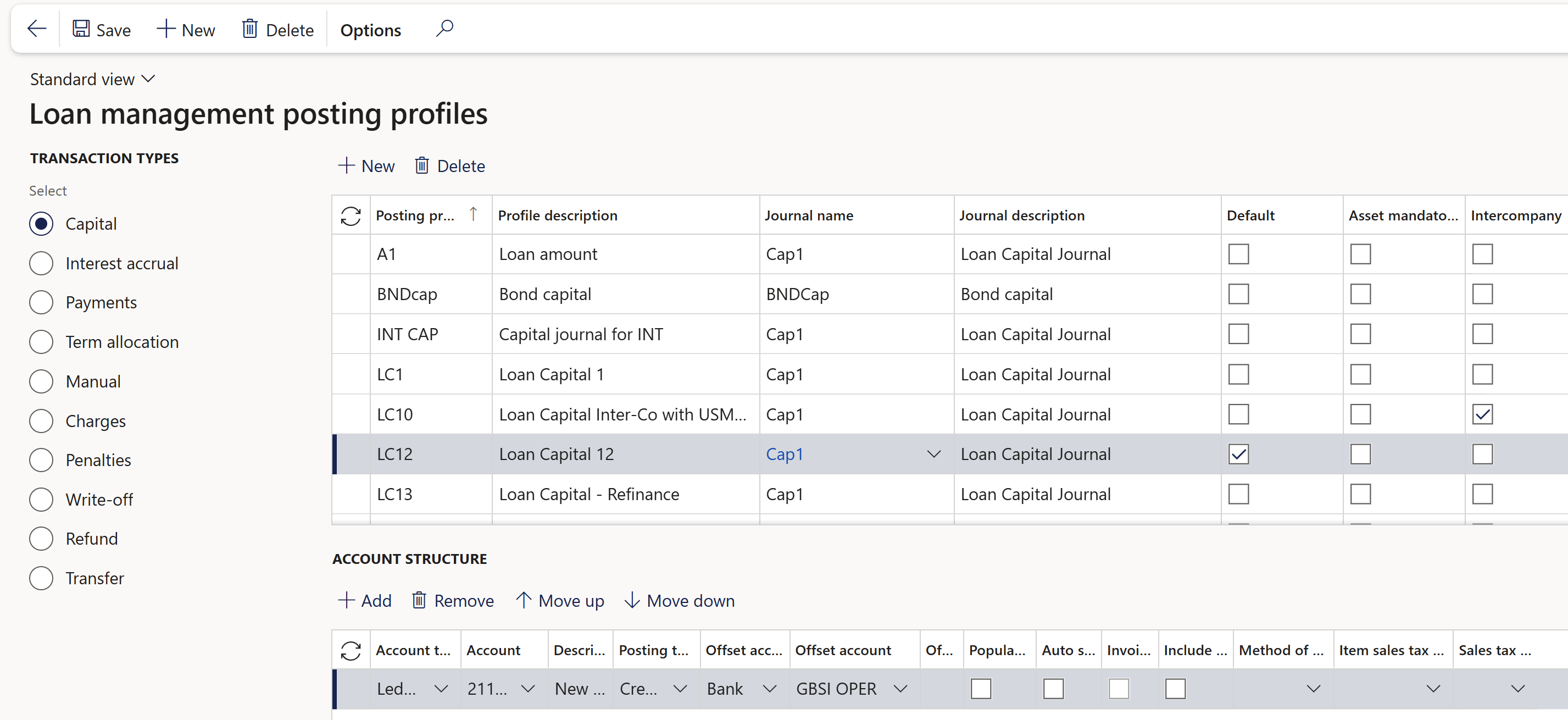The image size is (1568, 720).
Task: Check Default for LC1 row
Action: pyautogui.click(x=1238, y=374)
